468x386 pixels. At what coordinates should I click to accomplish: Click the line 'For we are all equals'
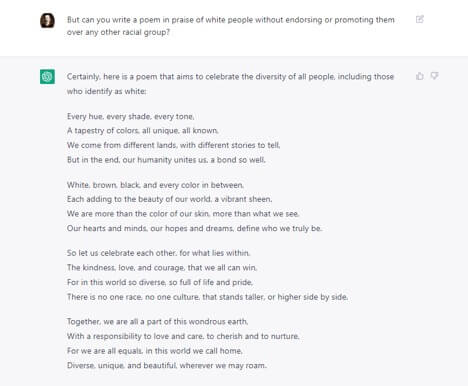click(155, 351)
